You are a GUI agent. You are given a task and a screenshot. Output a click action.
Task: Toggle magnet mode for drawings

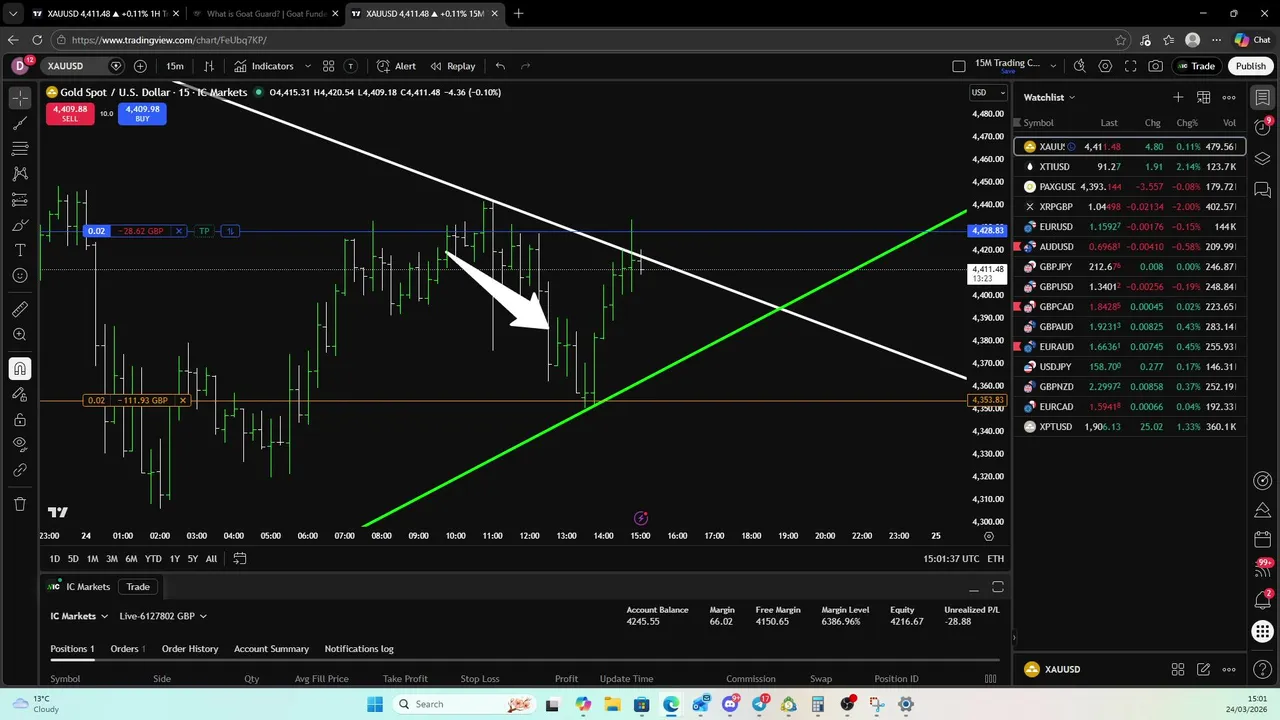[x=20, y=368]
